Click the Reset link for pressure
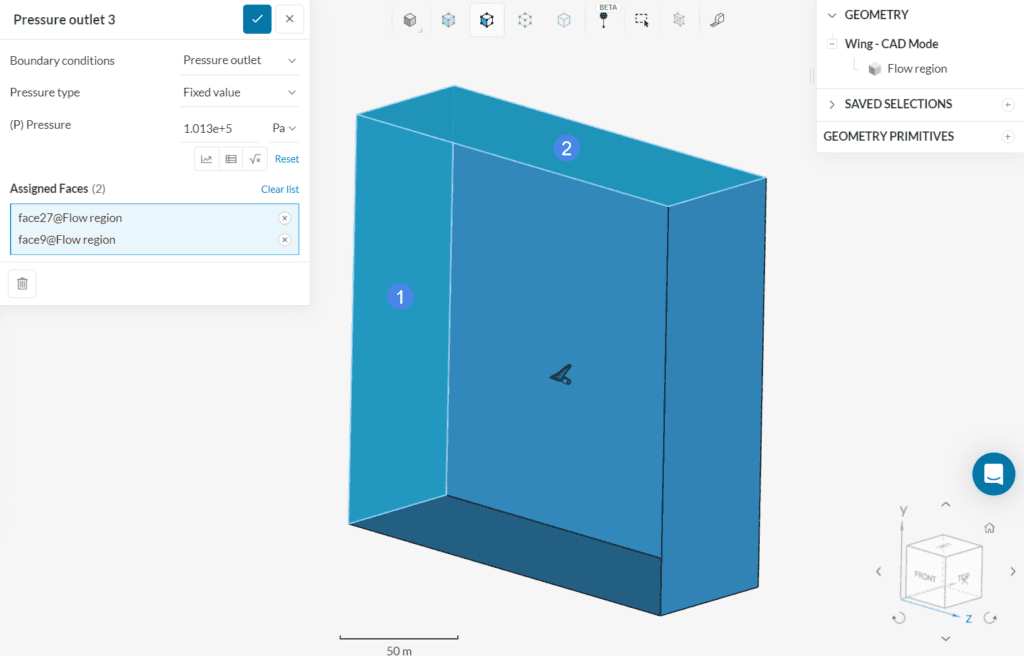Screen dimensions: 1024x656 (x=287, y=159)
